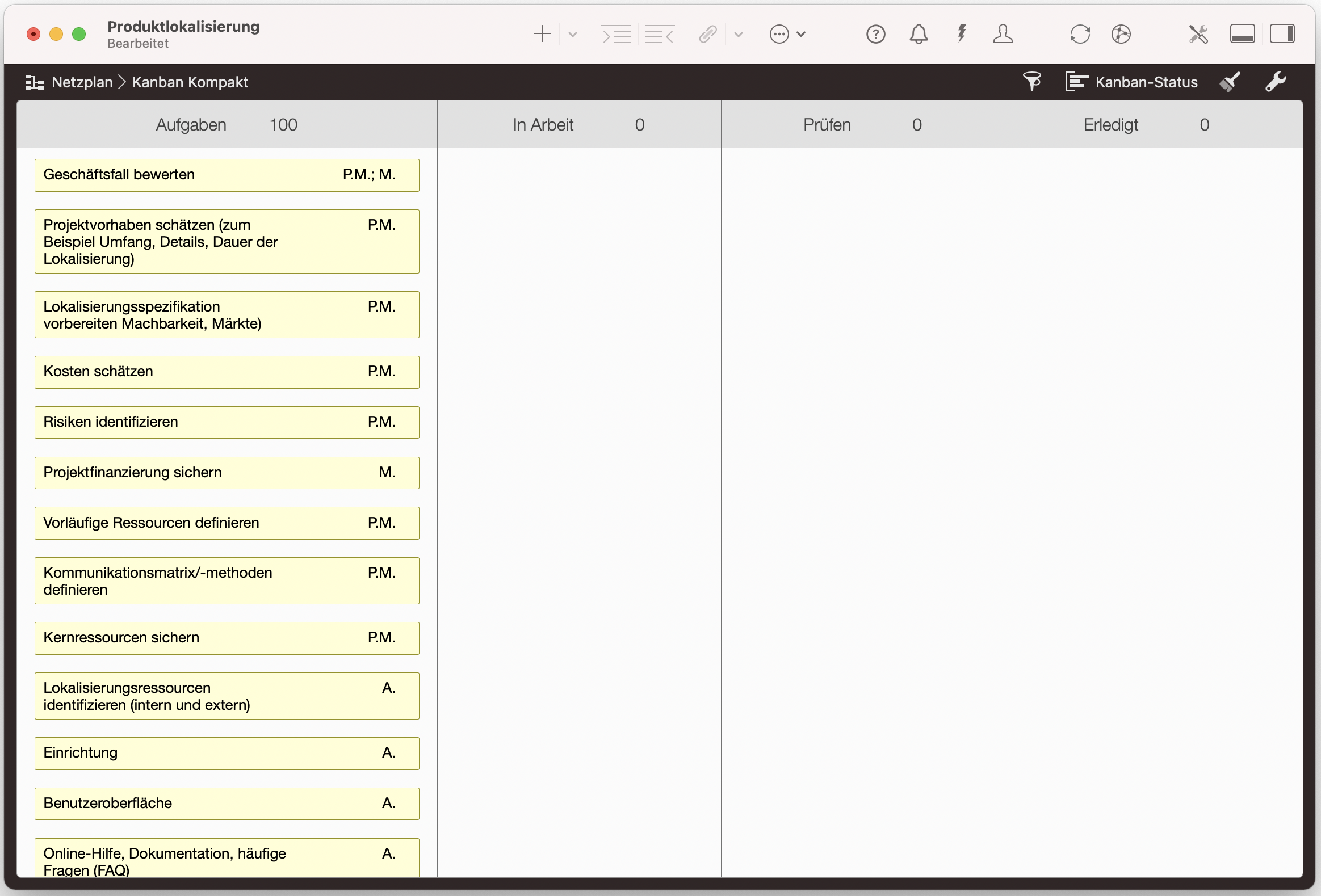The image size is (1321, 896).
Task: Click the plus button to add a task
Action: [x=542, y=34]
